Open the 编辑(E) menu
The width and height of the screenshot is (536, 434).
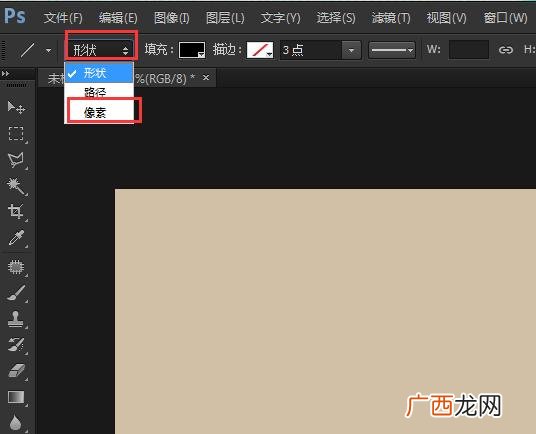click(118, 18)
